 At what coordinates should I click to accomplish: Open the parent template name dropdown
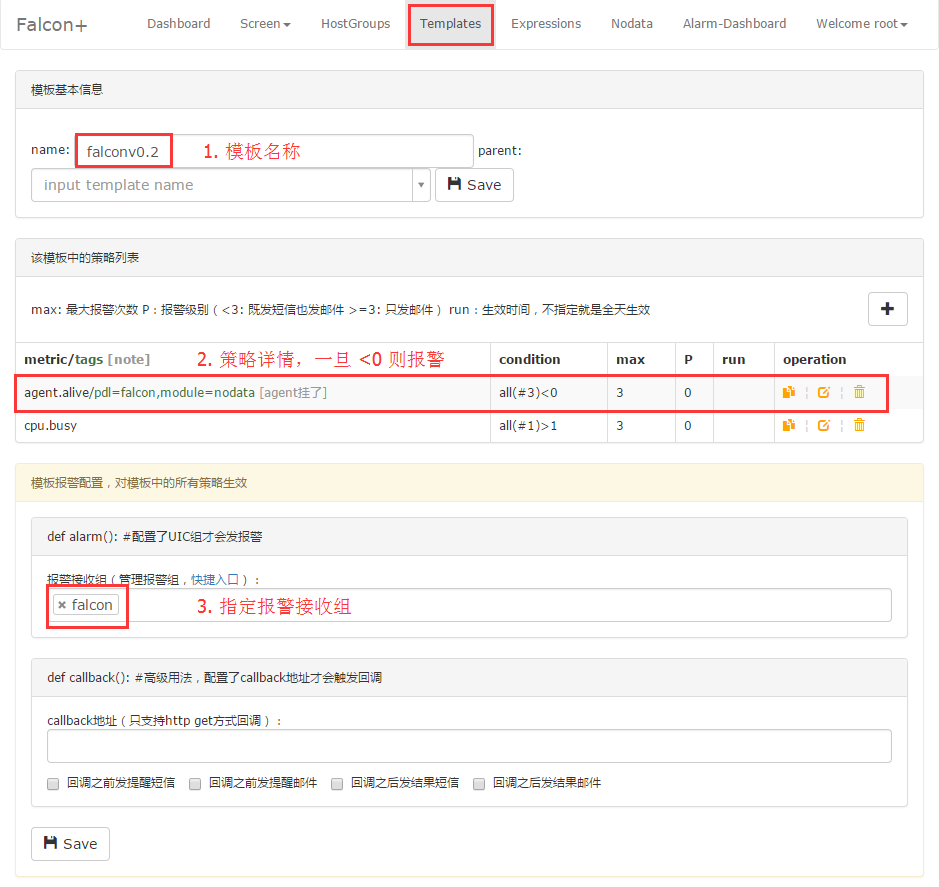[421, 185]
